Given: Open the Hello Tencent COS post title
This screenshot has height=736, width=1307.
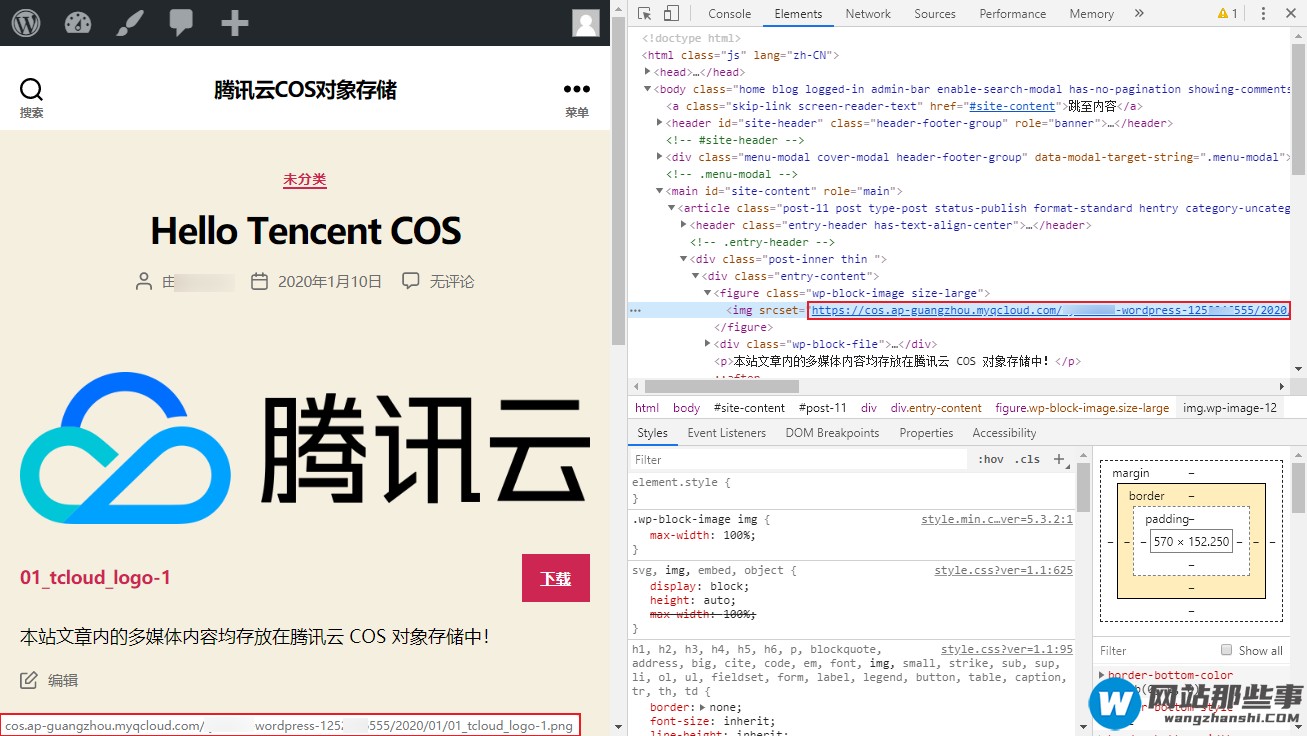Looking at the screenshot, I should [306, 231].
